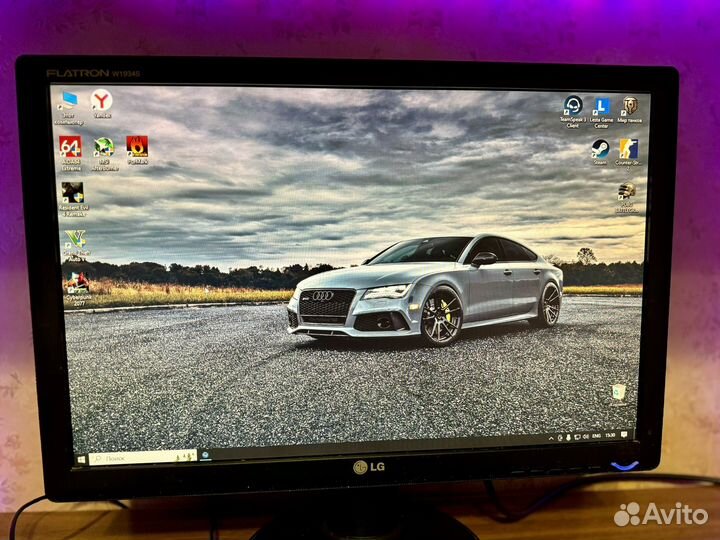The height and width of the screenshot is (540, 720).
Task: Open the network status tray icon
Action: coord(577,437)
